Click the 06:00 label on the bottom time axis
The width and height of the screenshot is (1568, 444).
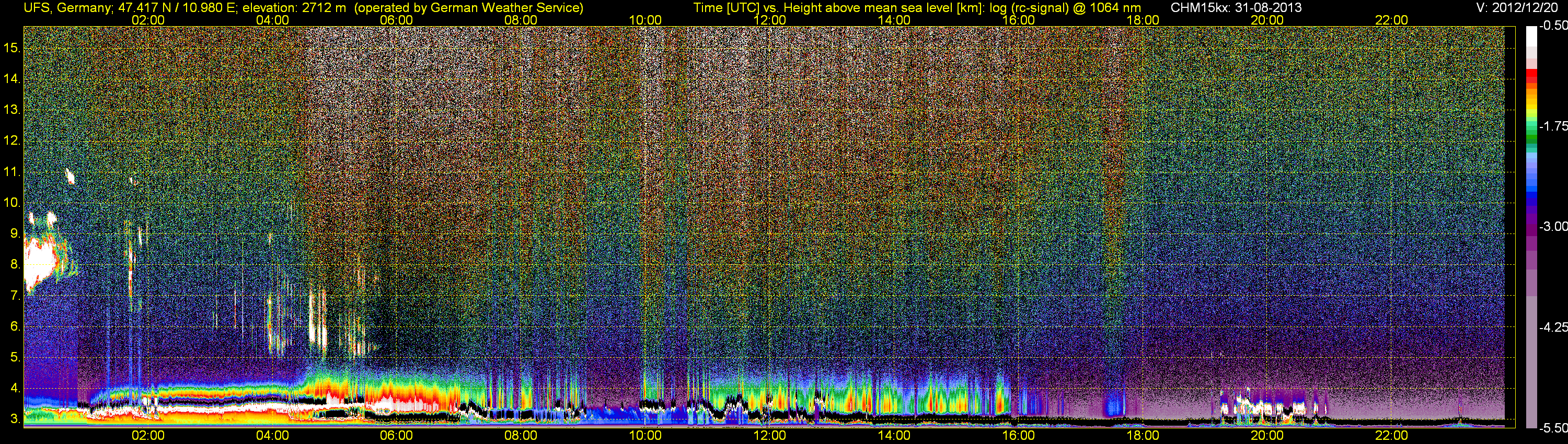pyautogui.click(x=396, y=436)
